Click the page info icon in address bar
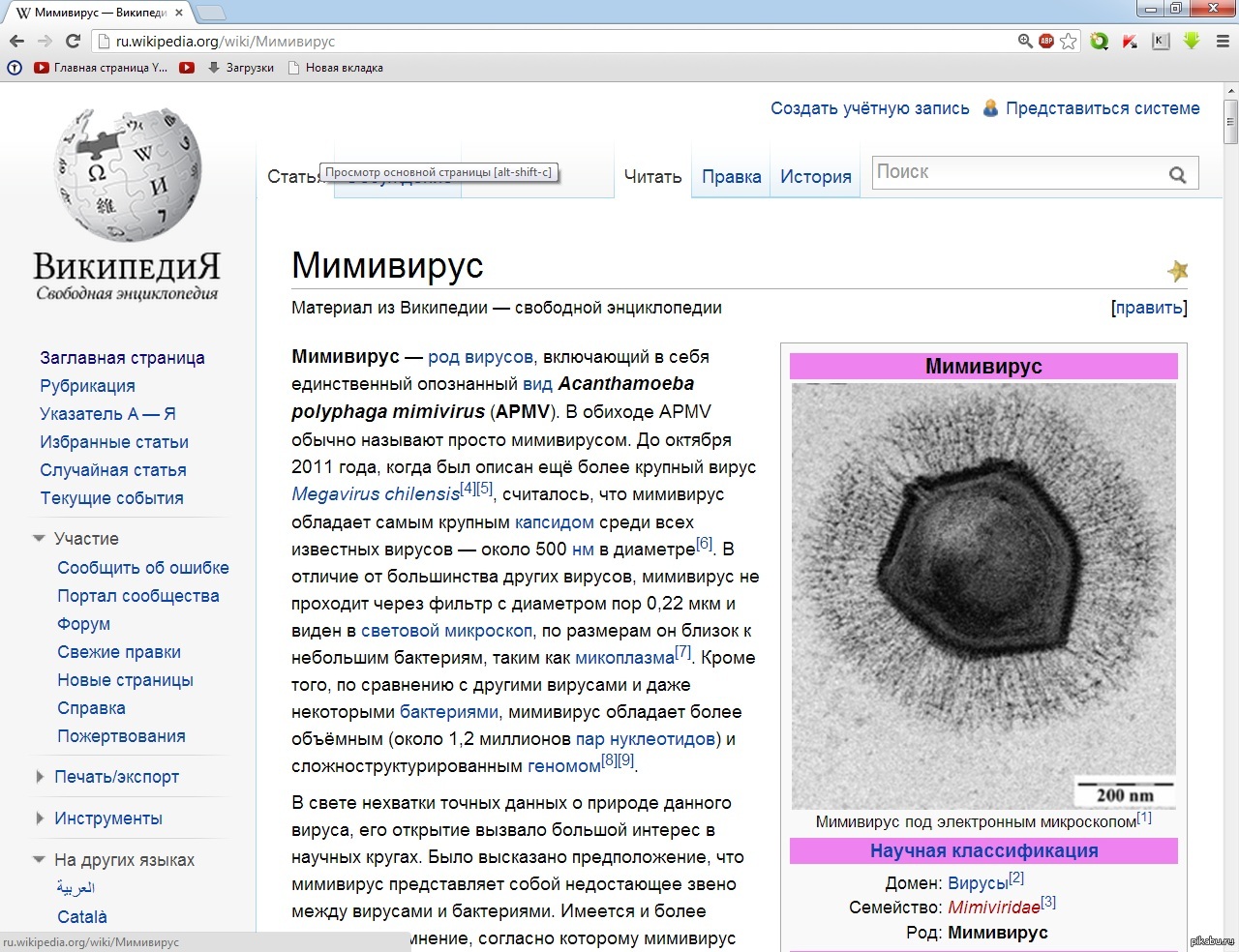Viewport: 1239px width, 952px height. pyautogui.click(x=104, y=41)
